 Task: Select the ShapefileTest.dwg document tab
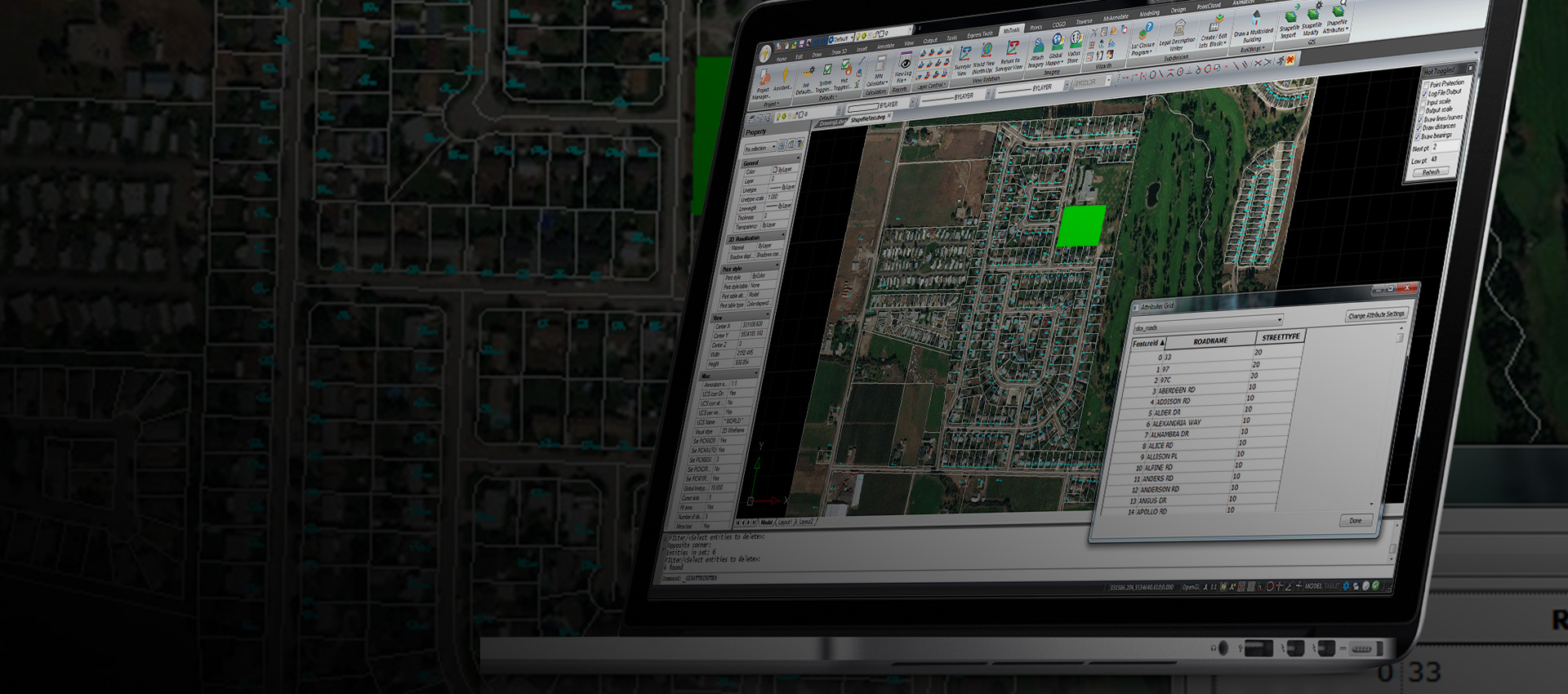(868, 119)
